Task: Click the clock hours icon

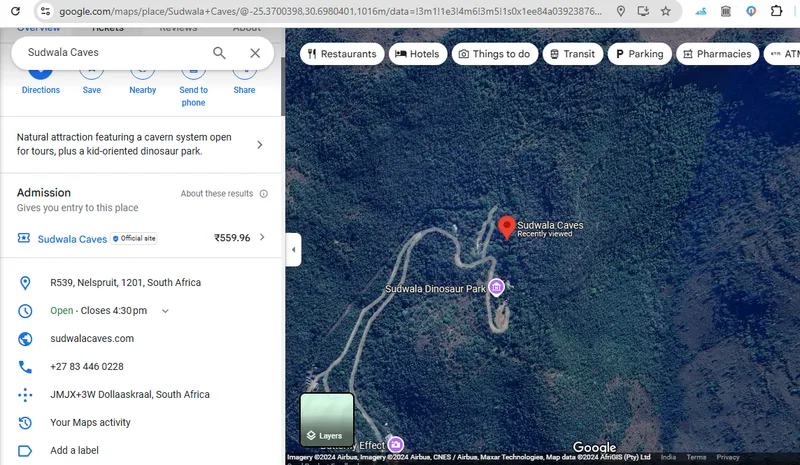Action: click(25, 311)
